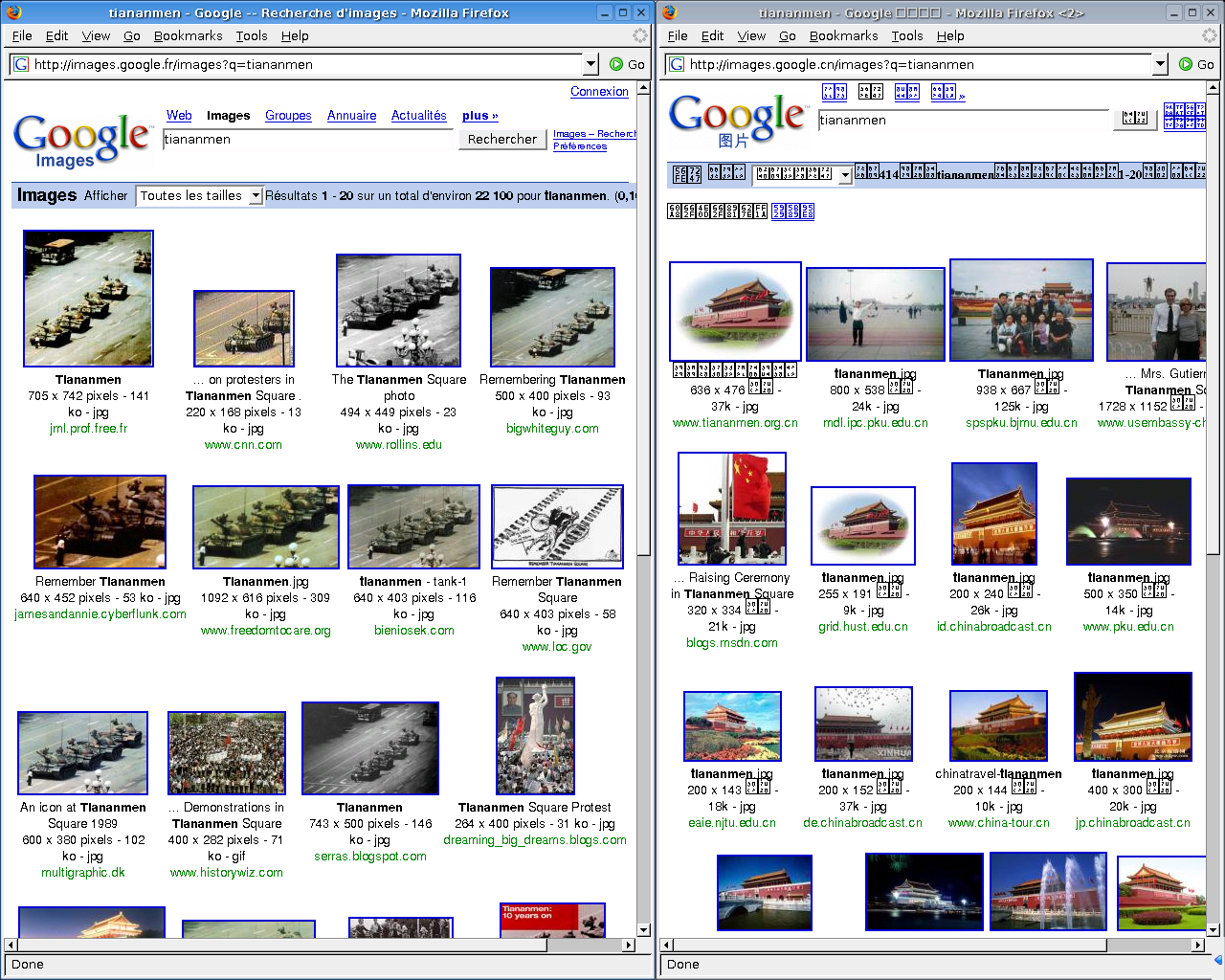
Task: Click page icon in right URL bar
Action: point(676,64)
